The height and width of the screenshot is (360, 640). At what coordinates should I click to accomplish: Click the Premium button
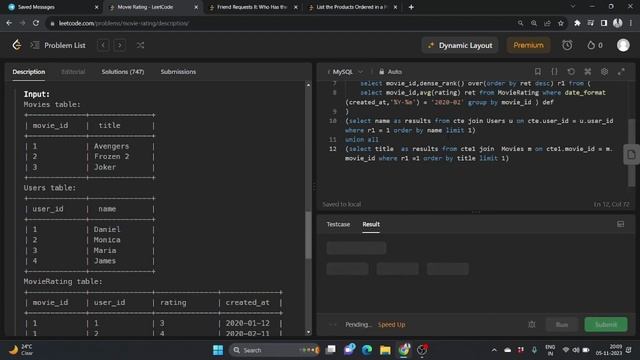[x=528, y=45]
